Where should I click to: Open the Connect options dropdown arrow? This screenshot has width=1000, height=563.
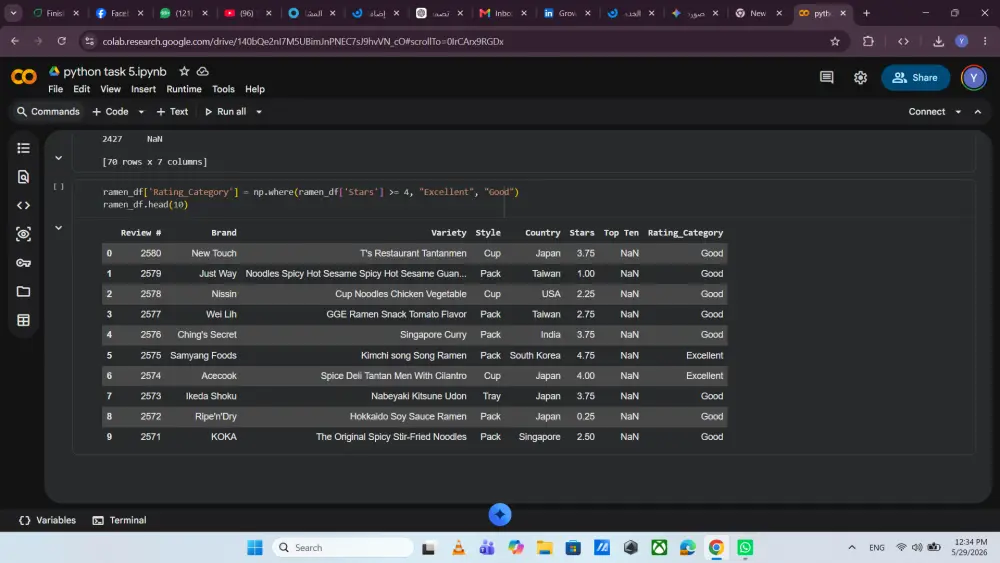pos(958,112)
